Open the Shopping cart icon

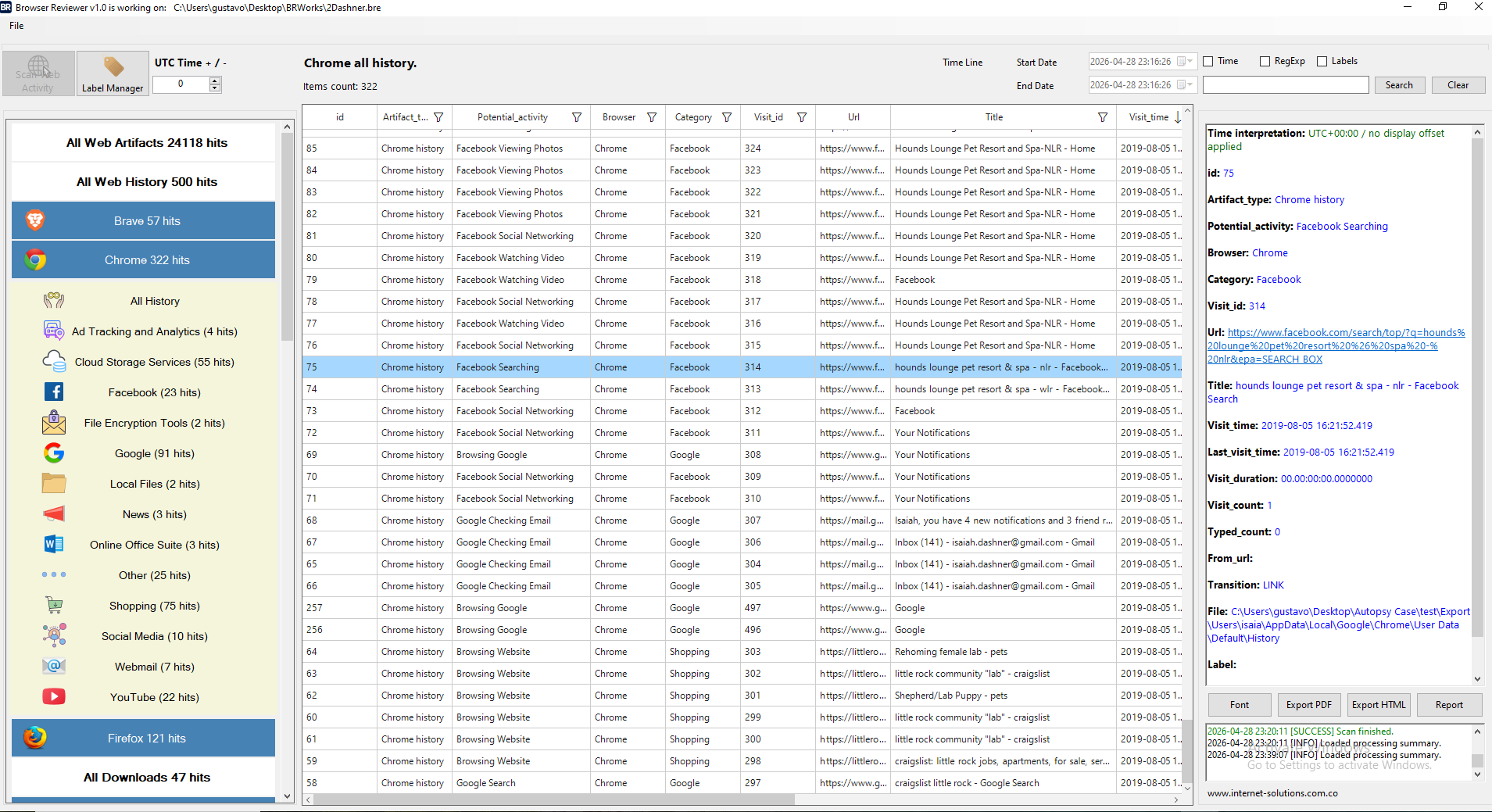pyautogui.click(x=54, y=606)
